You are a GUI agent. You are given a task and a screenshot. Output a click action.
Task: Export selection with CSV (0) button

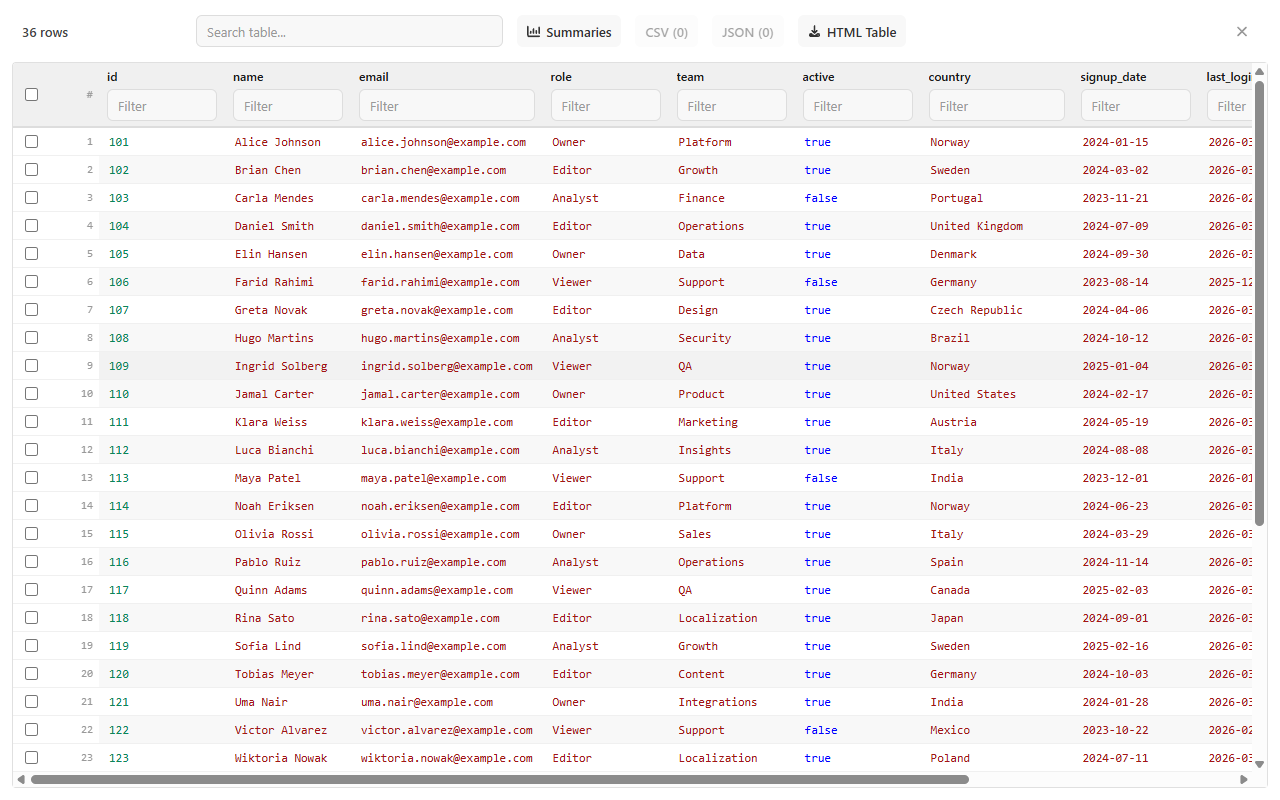coord(667,32)
